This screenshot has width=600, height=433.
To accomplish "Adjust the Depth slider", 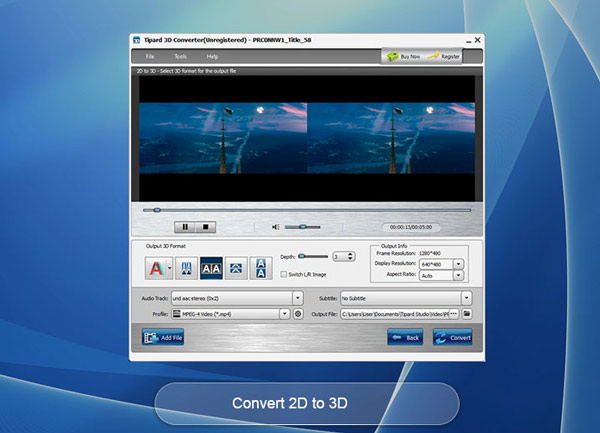I will [x=303, y=256].
